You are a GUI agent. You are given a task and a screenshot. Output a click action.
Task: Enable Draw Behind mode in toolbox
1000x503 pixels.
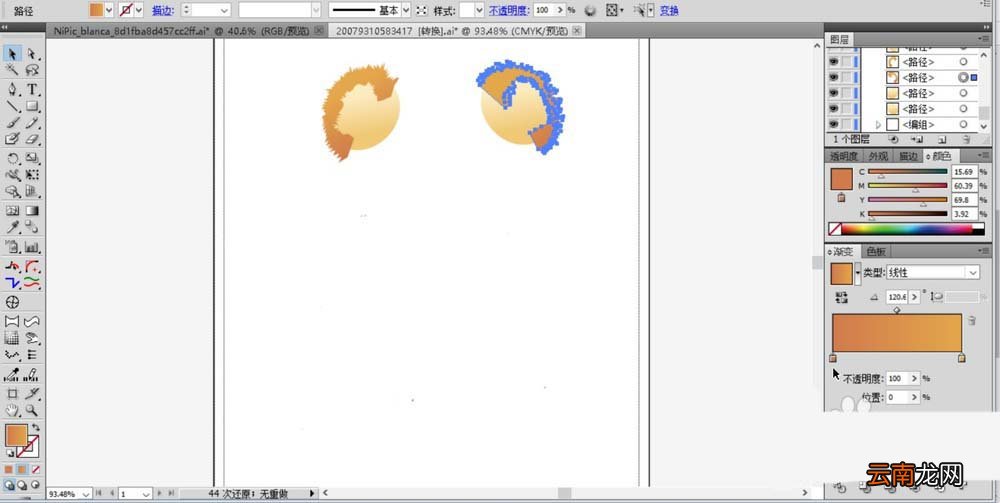(22, 485)
